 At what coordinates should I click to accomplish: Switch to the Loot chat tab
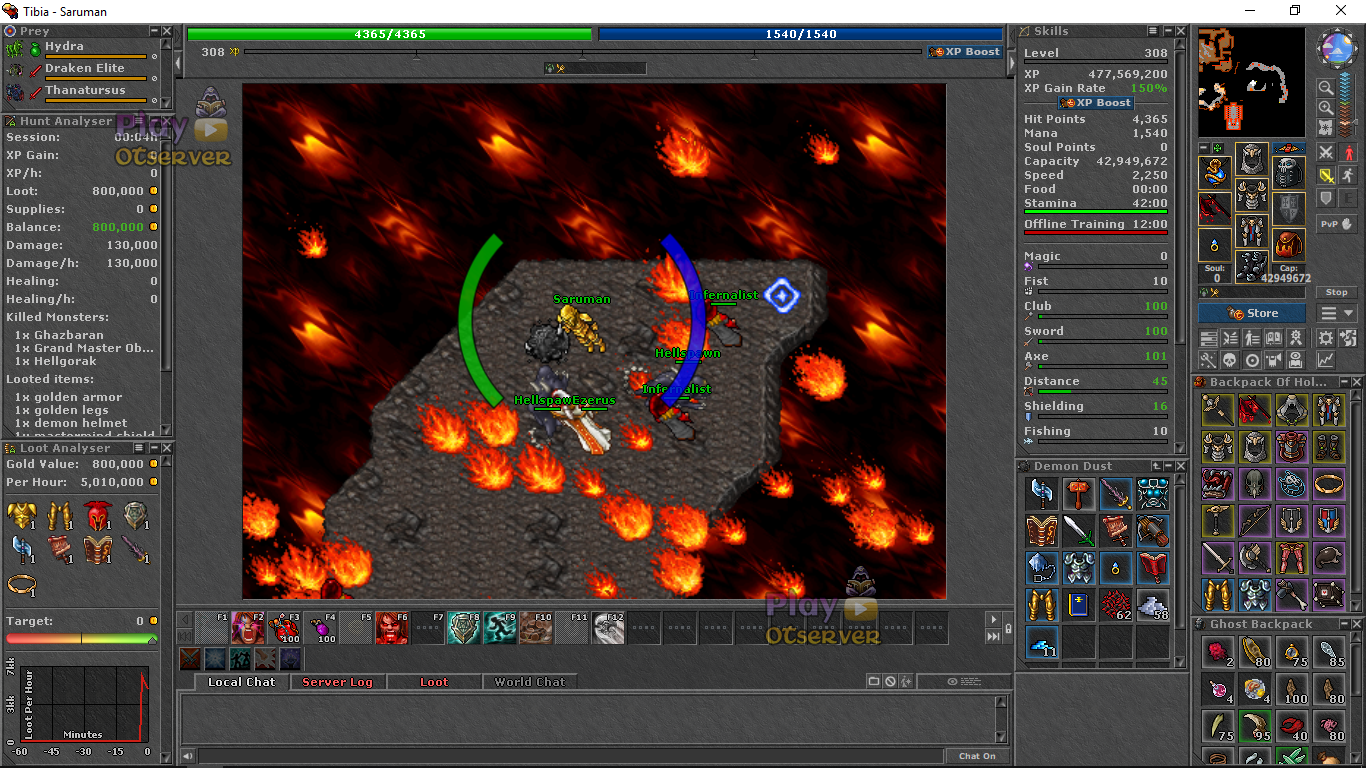[434, 682]
